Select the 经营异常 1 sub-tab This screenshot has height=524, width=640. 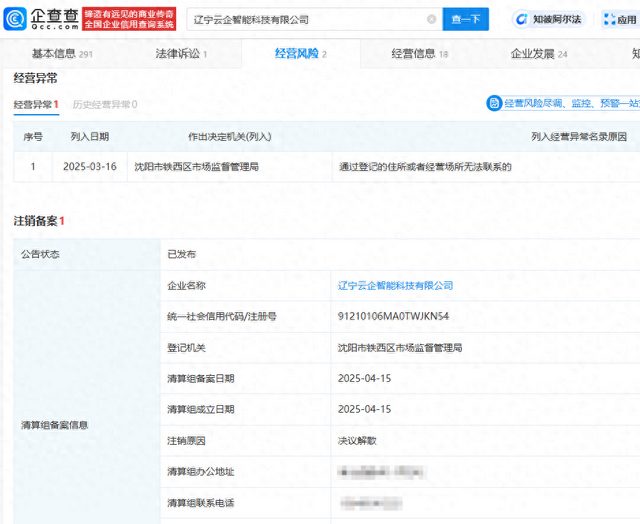coord(36,104)
